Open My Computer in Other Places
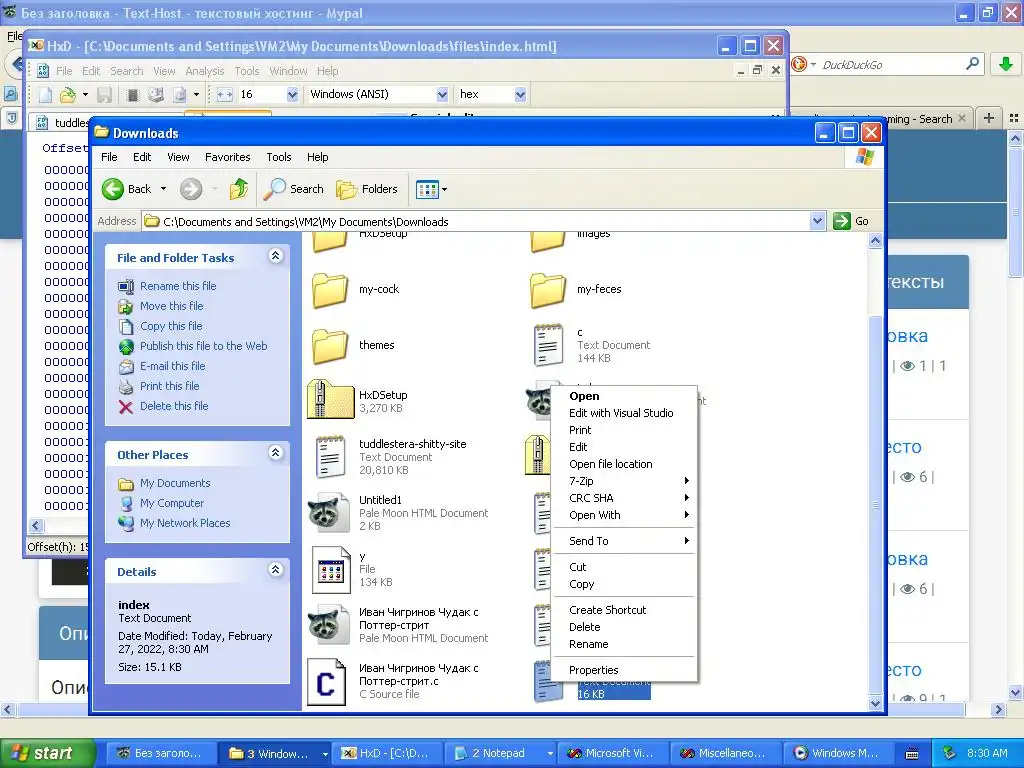 point(172,504)
